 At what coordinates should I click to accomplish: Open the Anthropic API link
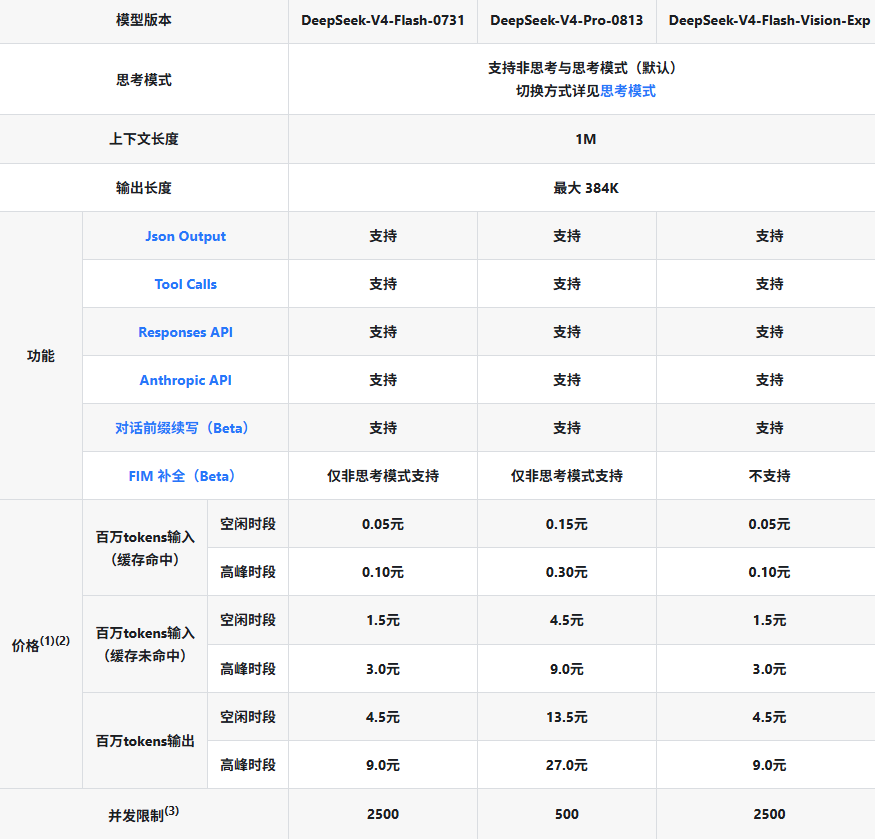click(185, 380)
